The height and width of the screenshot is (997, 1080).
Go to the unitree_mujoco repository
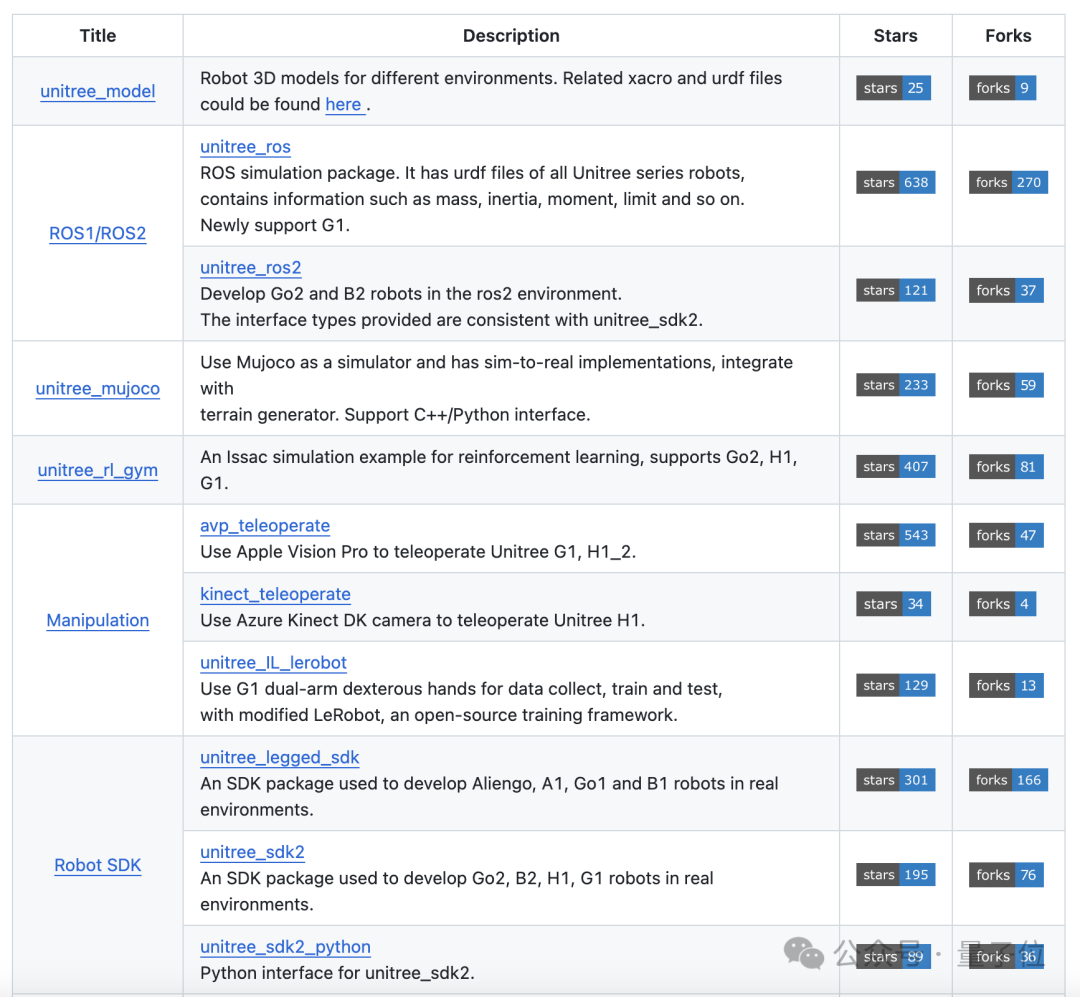pyautogui.click(x=98, y=388)
